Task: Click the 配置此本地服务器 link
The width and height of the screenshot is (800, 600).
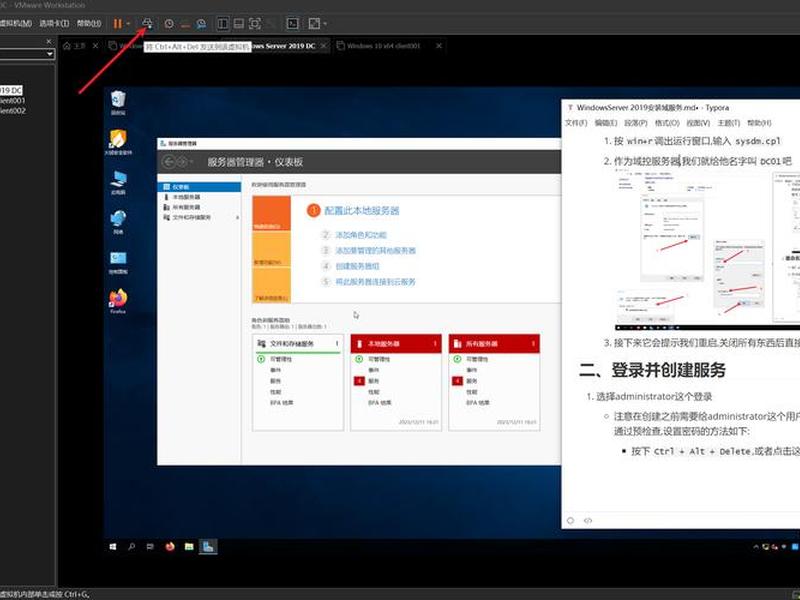Action: pos(362,211)
